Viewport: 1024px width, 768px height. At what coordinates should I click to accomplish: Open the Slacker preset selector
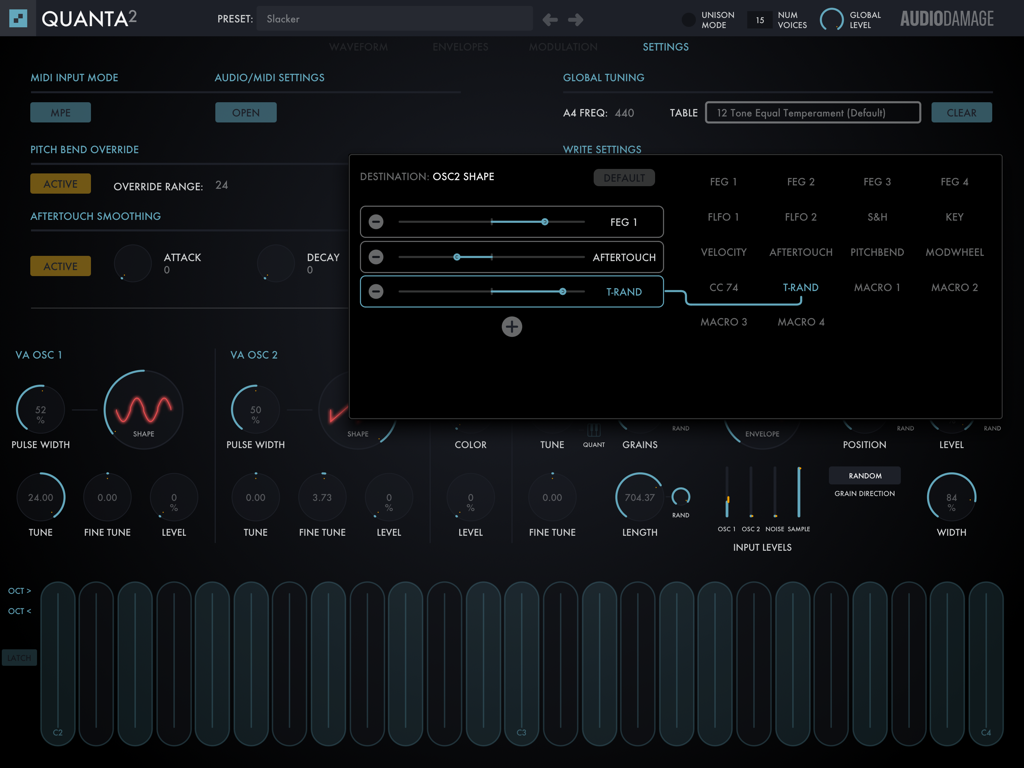pos(395,18)
